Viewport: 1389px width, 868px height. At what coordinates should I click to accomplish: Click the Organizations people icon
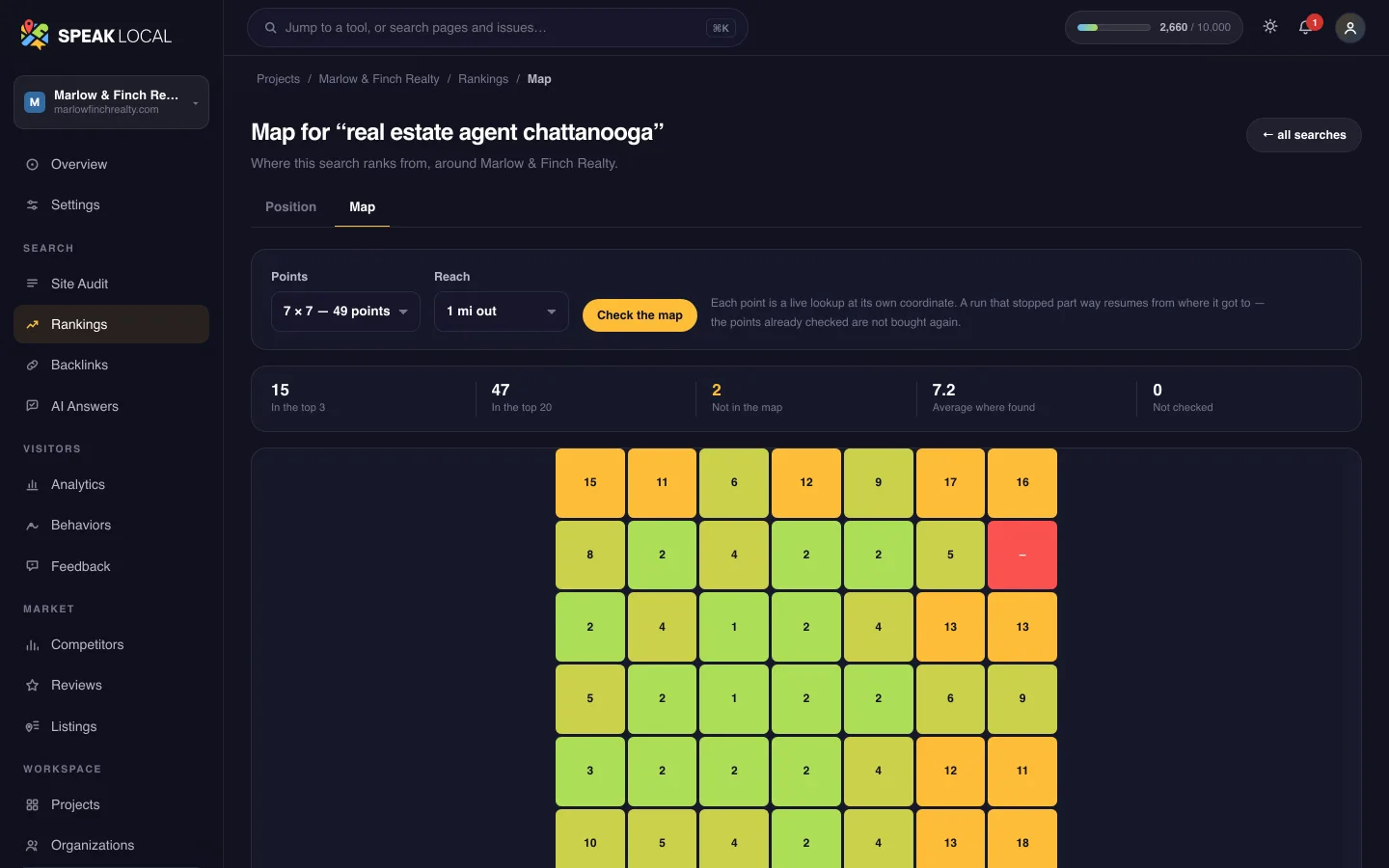[x=32, y=846]
